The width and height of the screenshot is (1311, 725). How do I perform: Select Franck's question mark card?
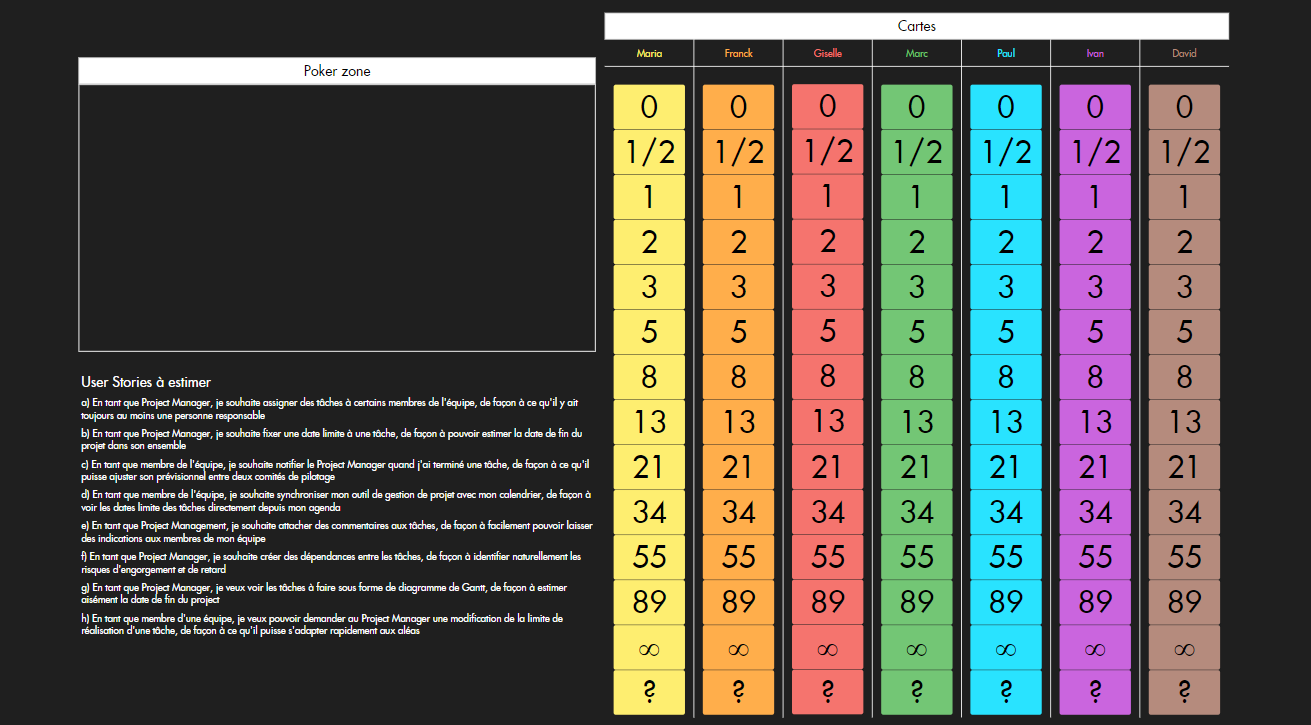pos(738,691)
